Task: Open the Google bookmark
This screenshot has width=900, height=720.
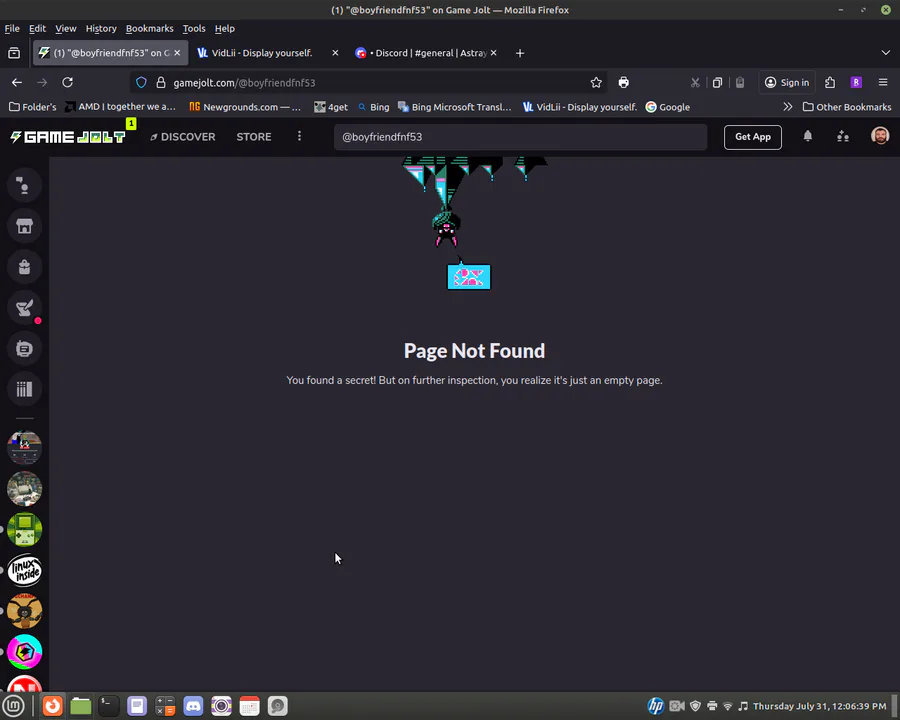Action: 668,107
